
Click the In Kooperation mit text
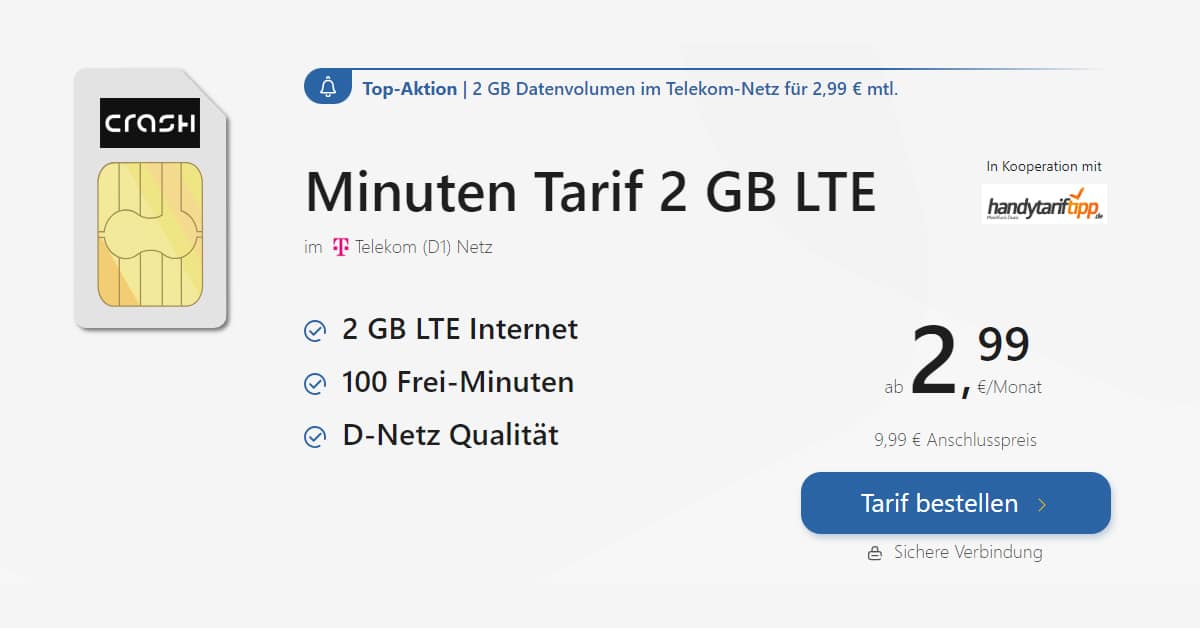pos(1045,166)
